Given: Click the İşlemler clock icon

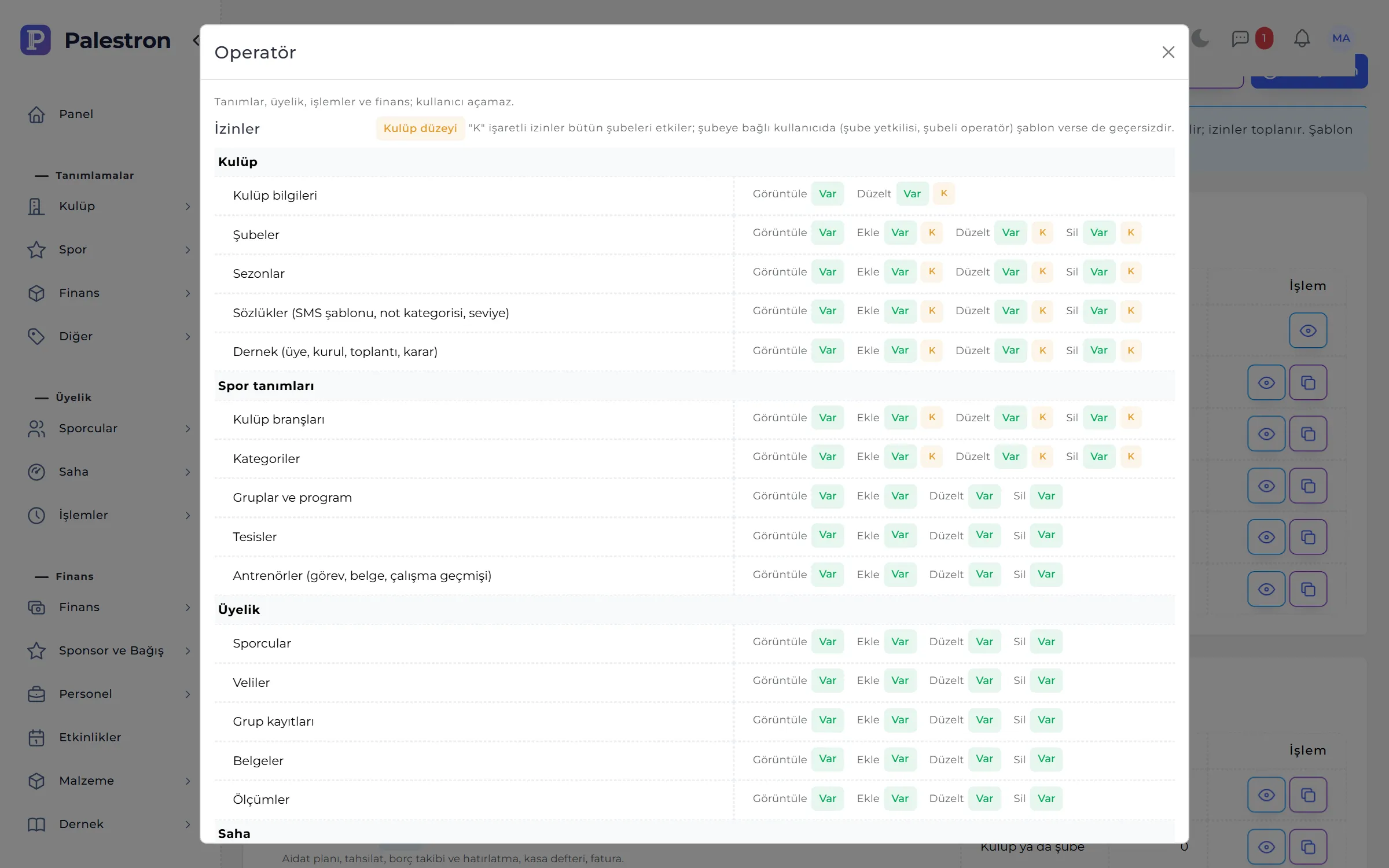Looking at the screenshot, I should (36, 516).
